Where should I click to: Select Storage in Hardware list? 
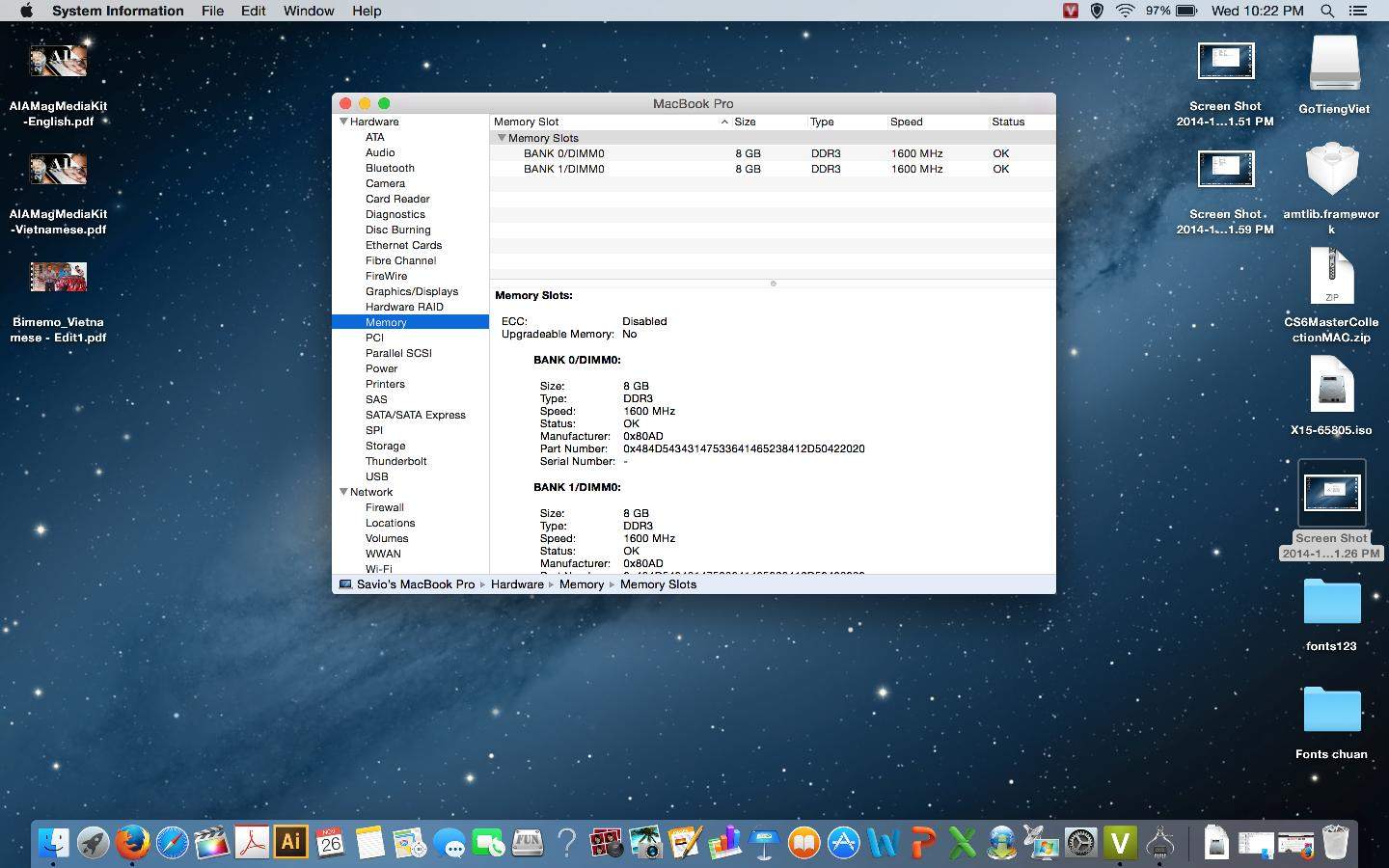tap(385, 446)
